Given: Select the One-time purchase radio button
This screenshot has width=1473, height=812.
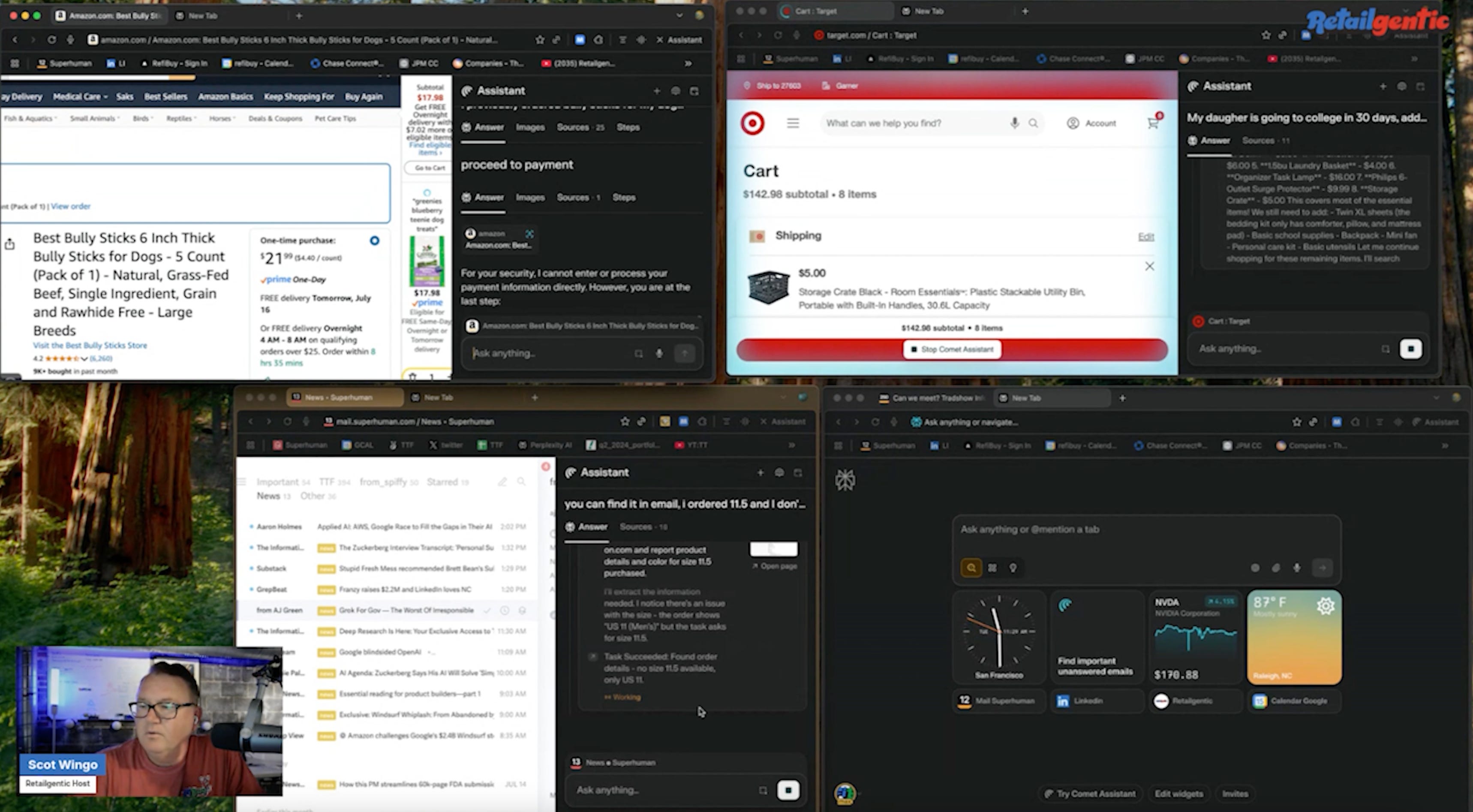Looking at the screenshot, I should point(375,241).
